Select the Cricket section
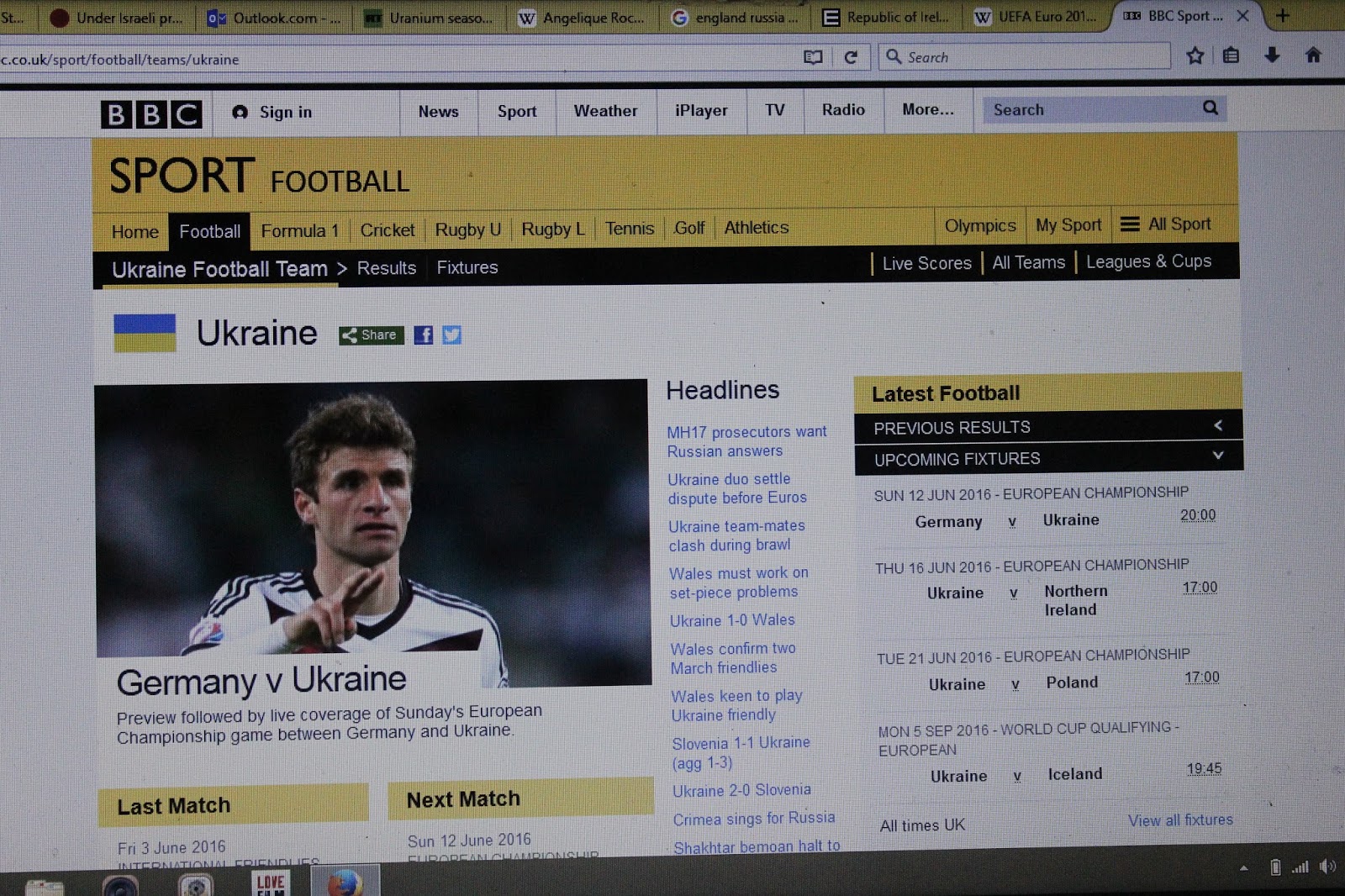The height and width of the screenshot is (896, 1345). pyautogui.click(x=388, y=230)
